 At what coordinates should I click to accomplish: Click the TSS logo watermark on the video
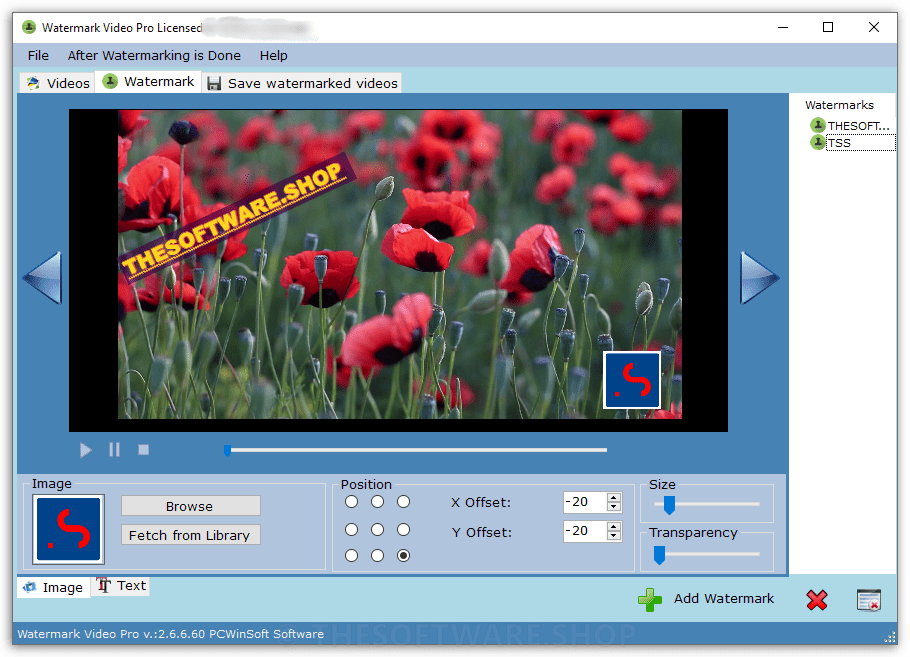coord(632,380)
